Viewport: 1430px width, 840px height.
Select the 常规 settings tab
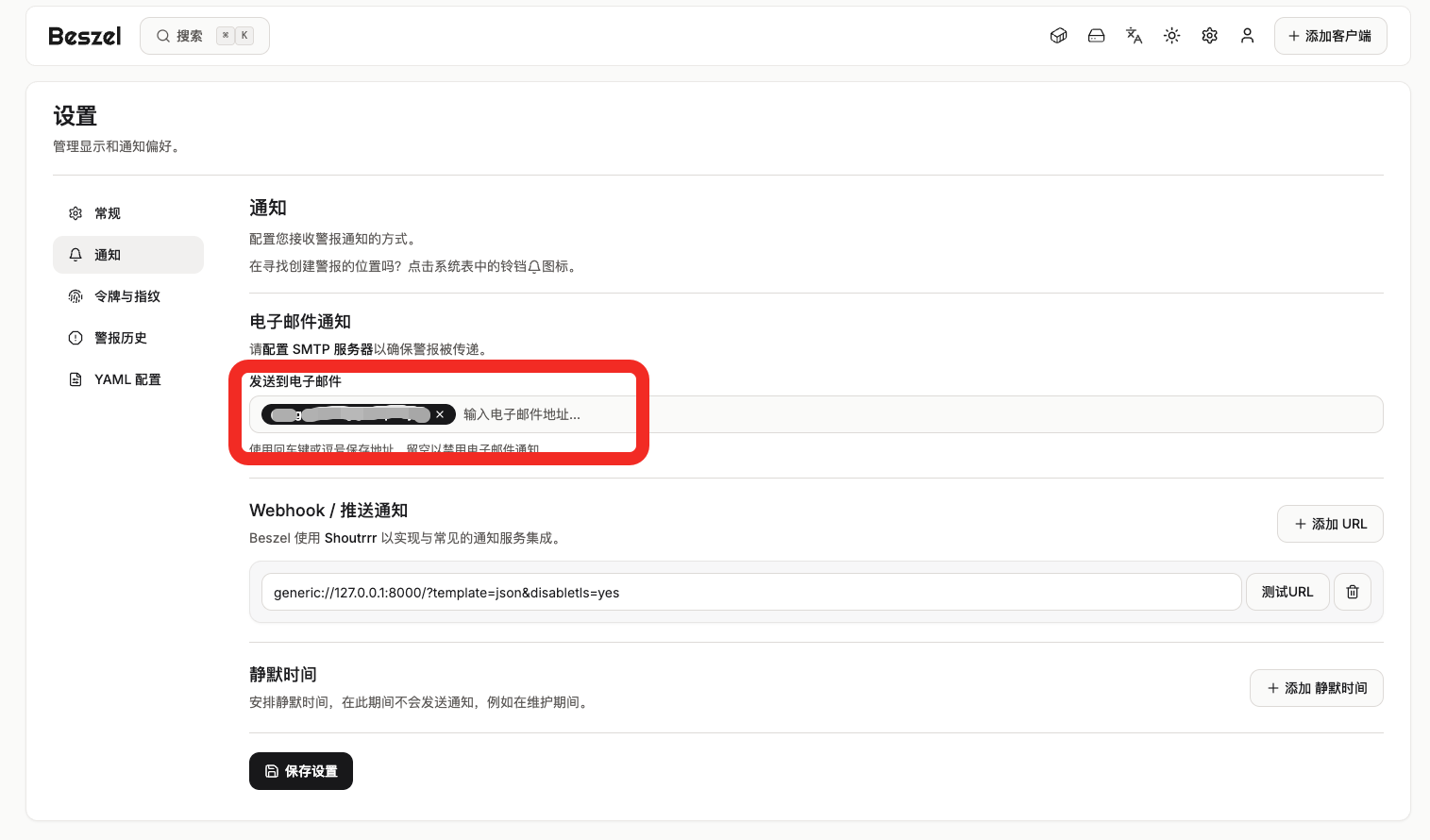click(108, 213)
